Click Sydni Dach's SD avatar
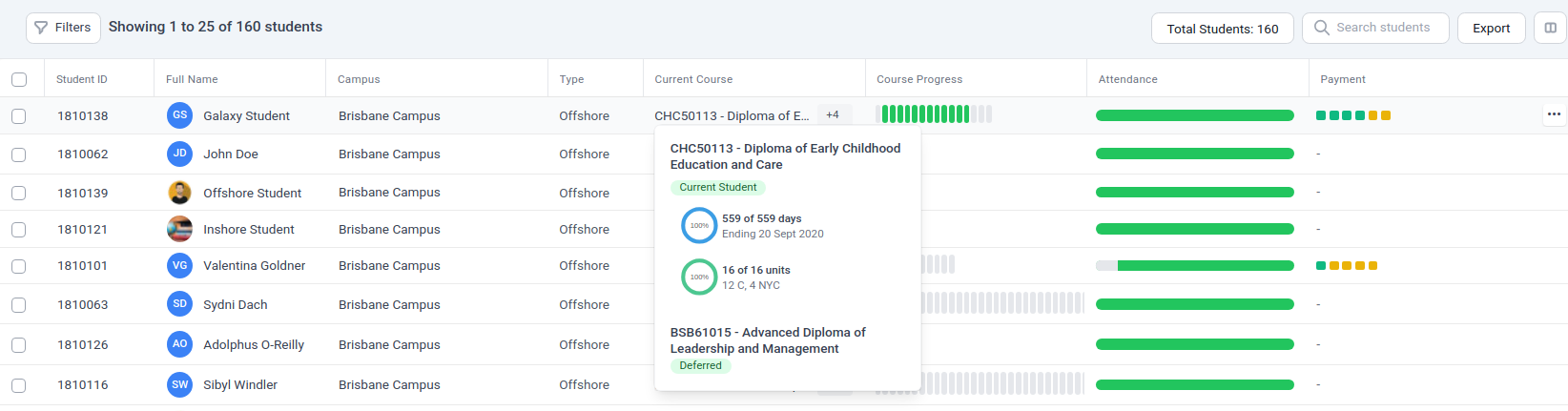The width and height of the screenshot is (1568, 411). (x=179, y=304)
